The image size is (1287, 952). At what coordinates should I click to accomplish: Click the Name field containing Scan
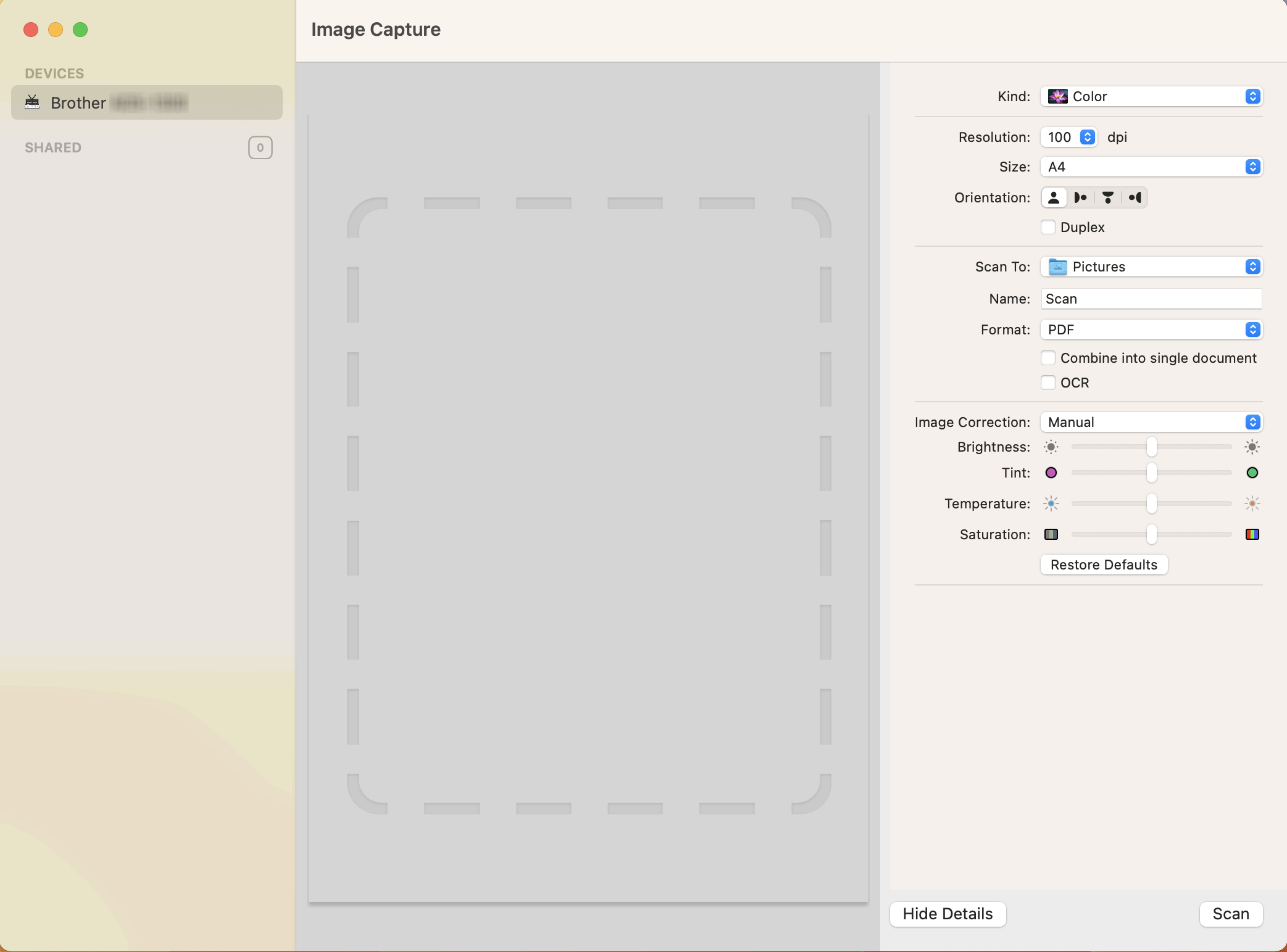1151,299
